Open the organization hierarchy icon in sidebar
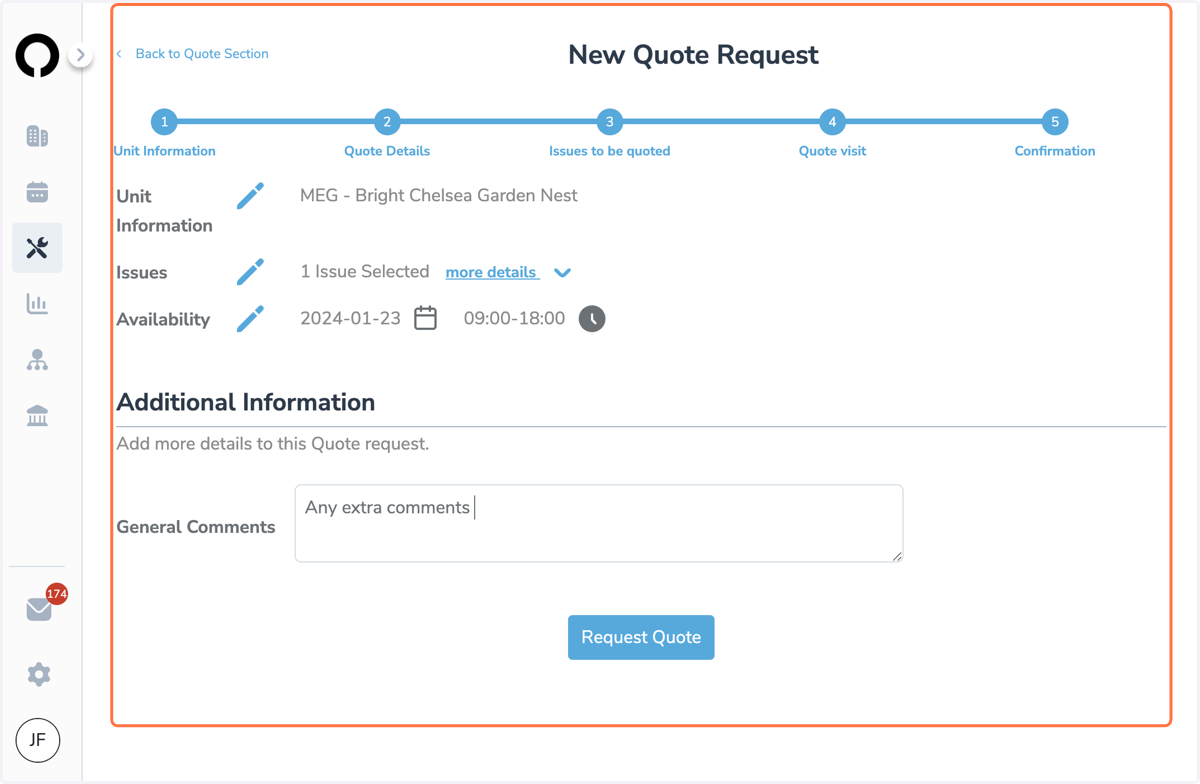Screen dimensions: 1200x784 click(37, 360)
